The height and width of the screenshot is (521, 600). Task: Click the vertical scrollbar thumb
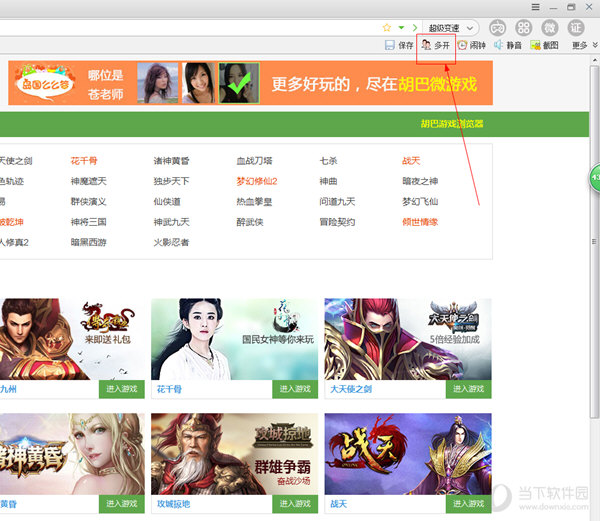pyautogui.click(x=594, y=241)
